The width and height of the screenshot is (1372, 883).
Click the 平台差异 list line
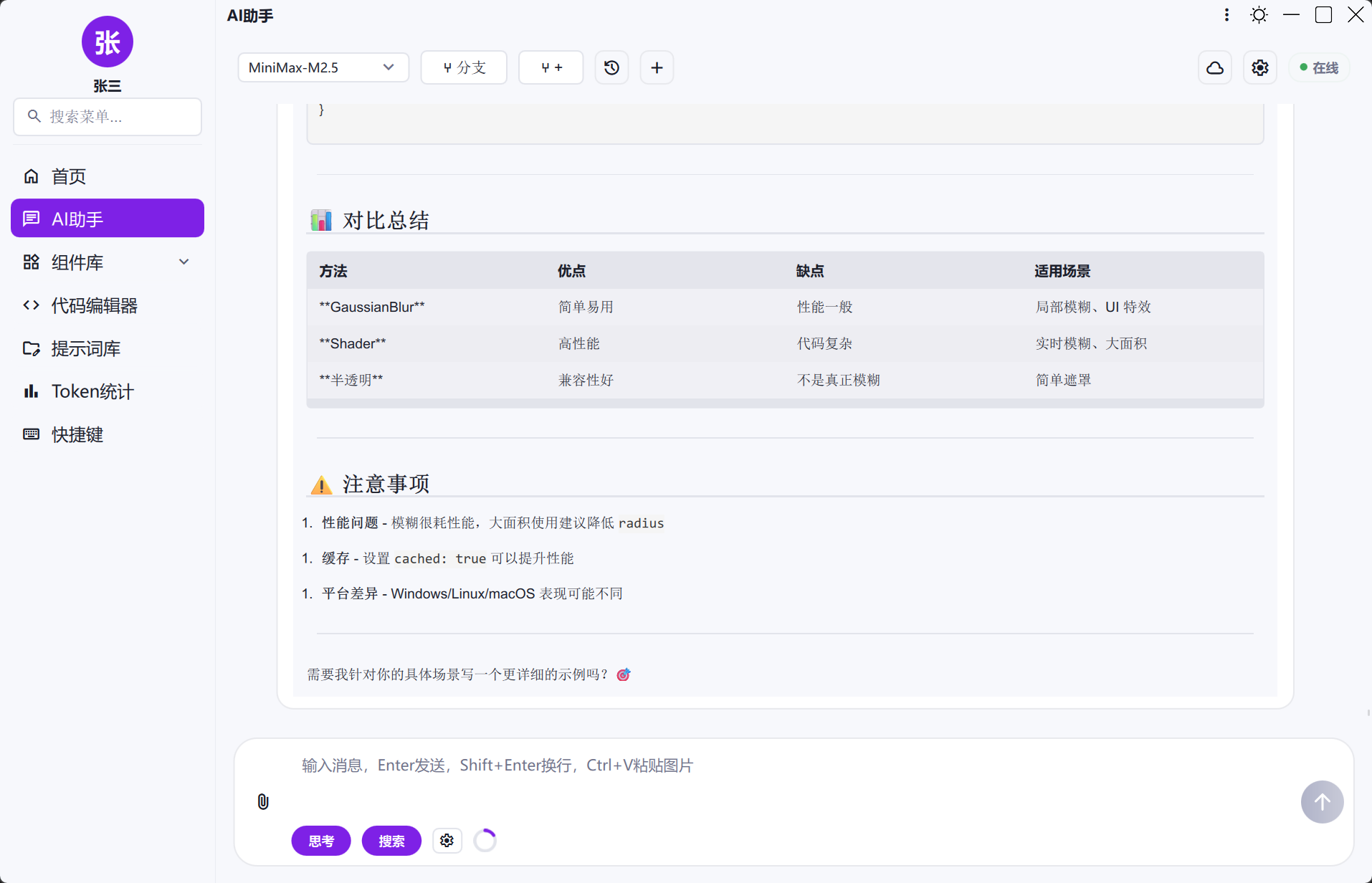pyautogui.click(x=472, y=593)
